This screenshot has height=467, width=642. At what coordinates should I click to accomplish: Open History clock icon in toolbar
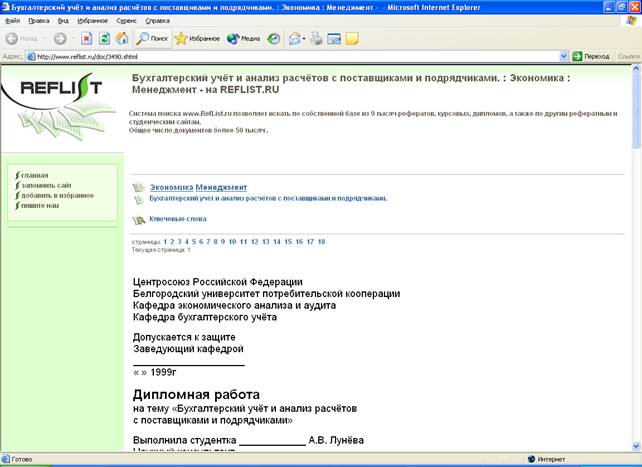[274, 38]
